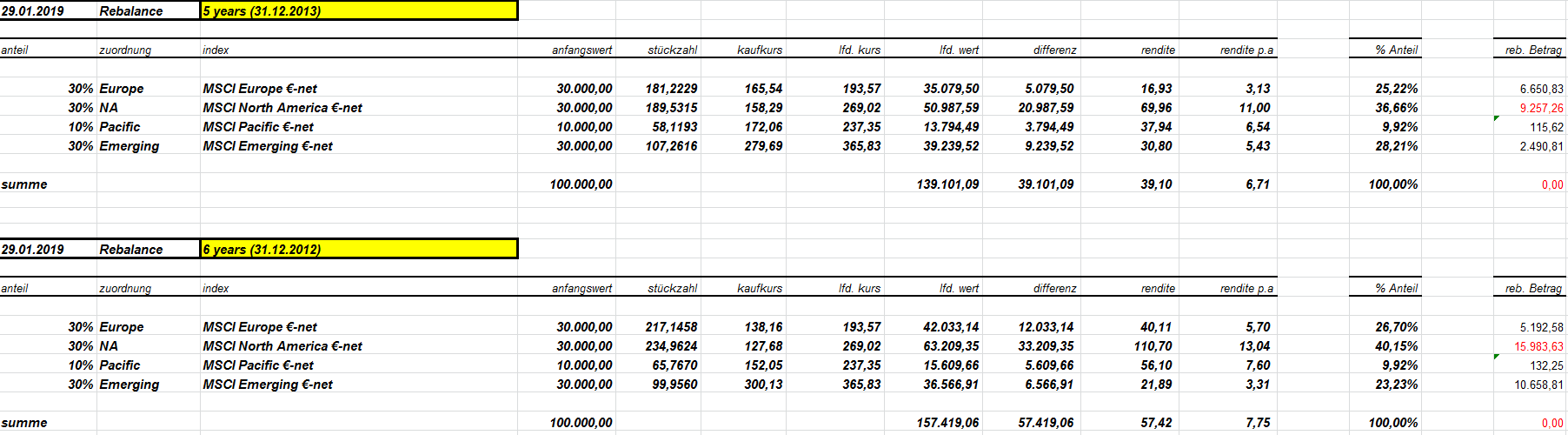Click the differenz value 9.239,52
The width and height of the screenshot is (1568, 435).
pos(1049,146)
